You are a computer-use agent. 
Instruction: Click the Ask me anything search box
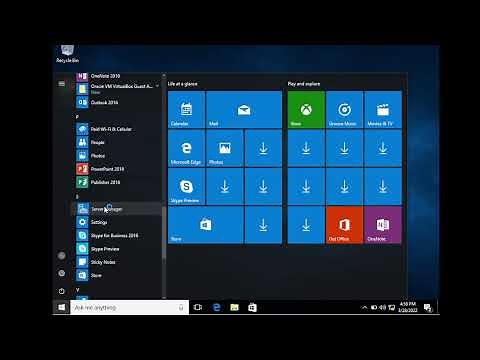[129, 307]
